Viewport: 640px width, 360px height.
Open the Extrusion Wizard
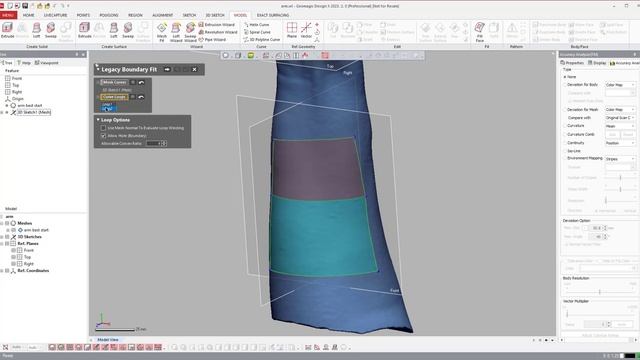(217, 24)
